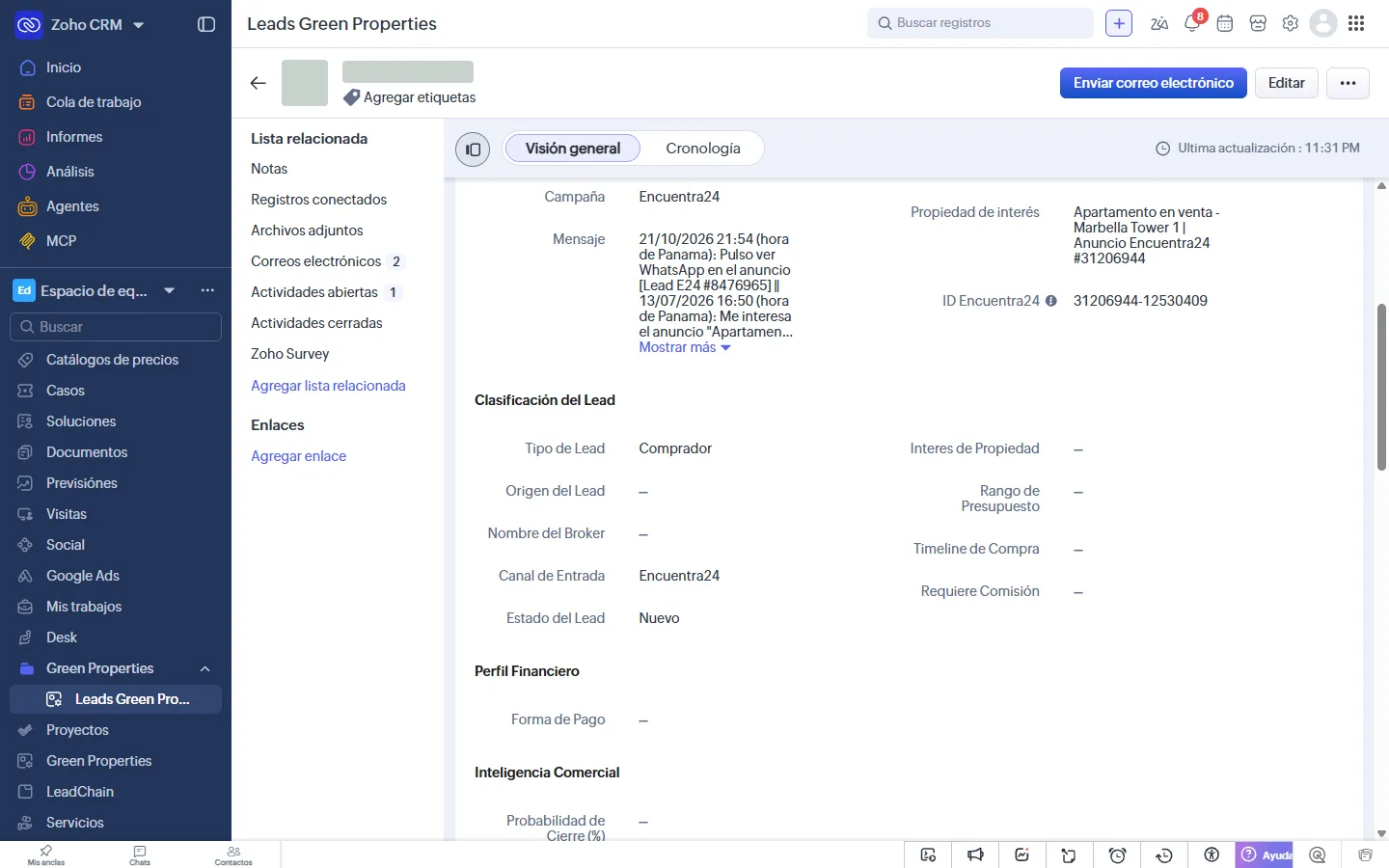Switch to the Cronología tab
The height and width of the screenshot is (868, 1389).
coord(703,149)
